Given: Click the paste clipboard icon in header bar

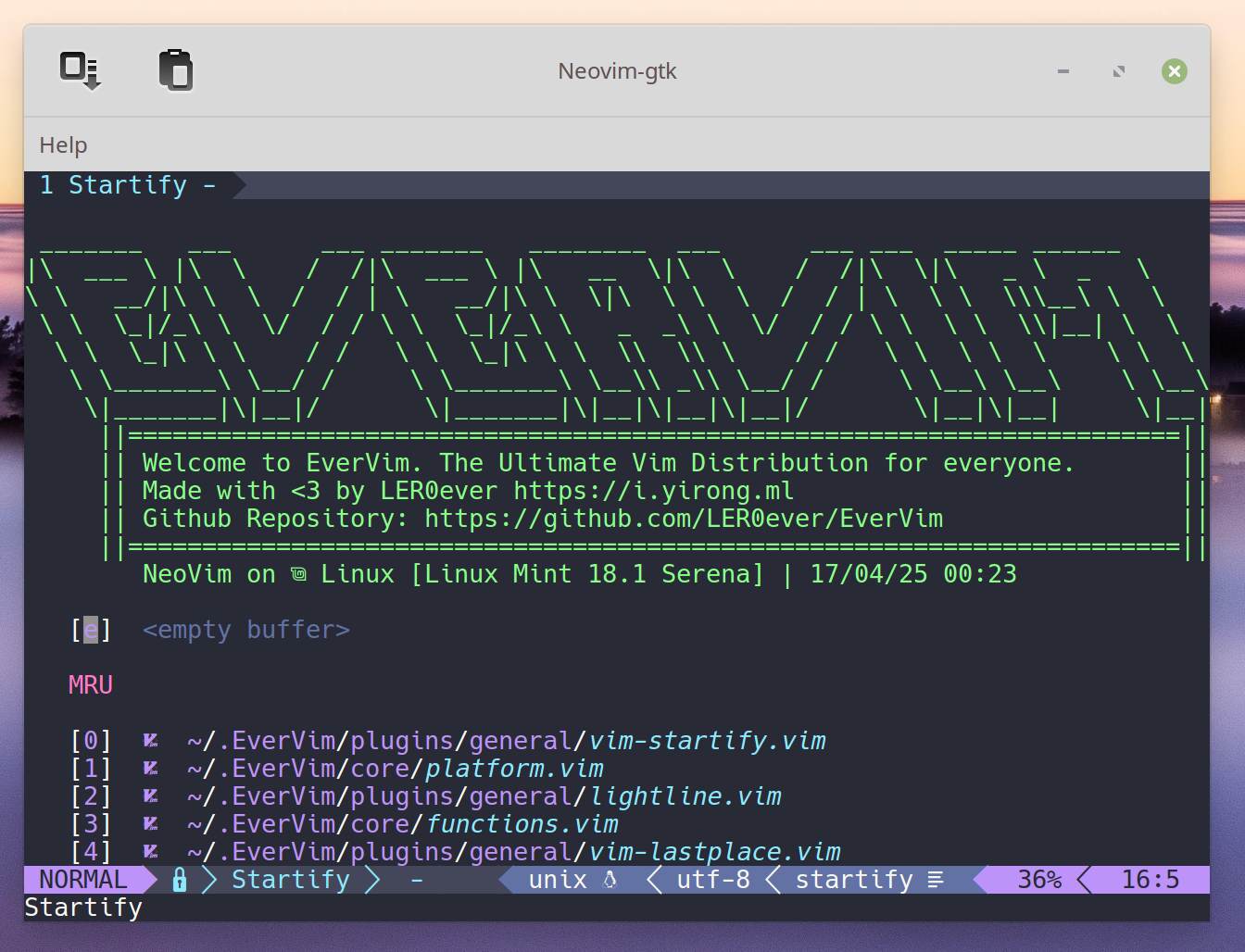Looking at the screenshot, I should (176, 70).
